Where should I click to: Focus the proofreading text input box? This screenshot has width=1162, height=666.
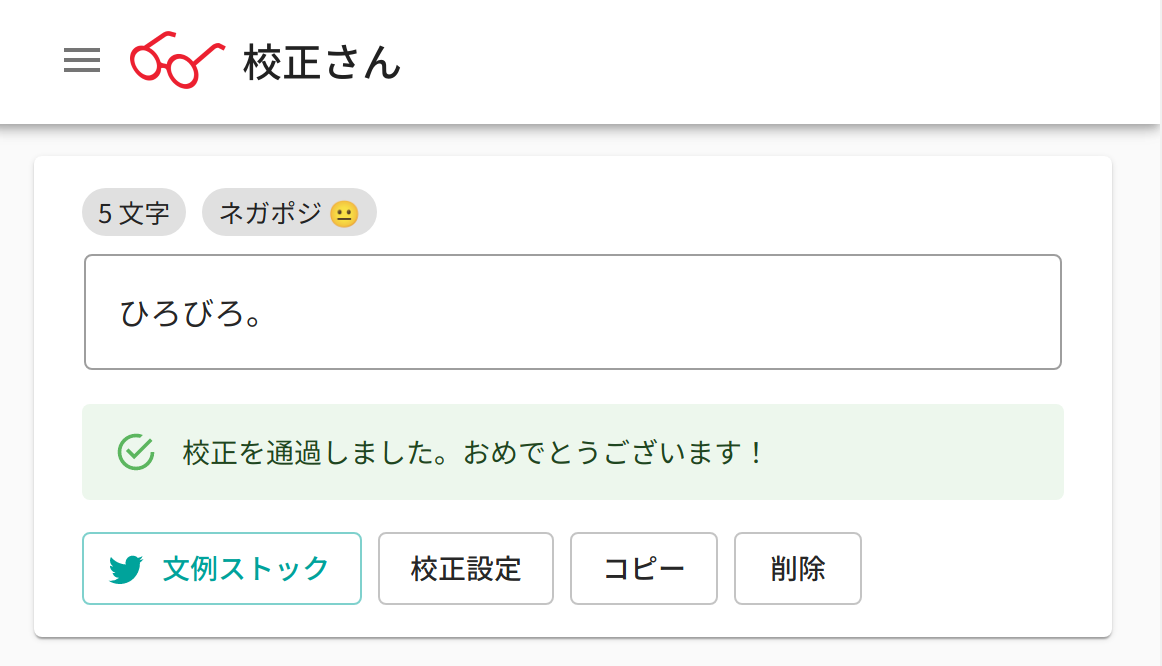coord(700,312)
